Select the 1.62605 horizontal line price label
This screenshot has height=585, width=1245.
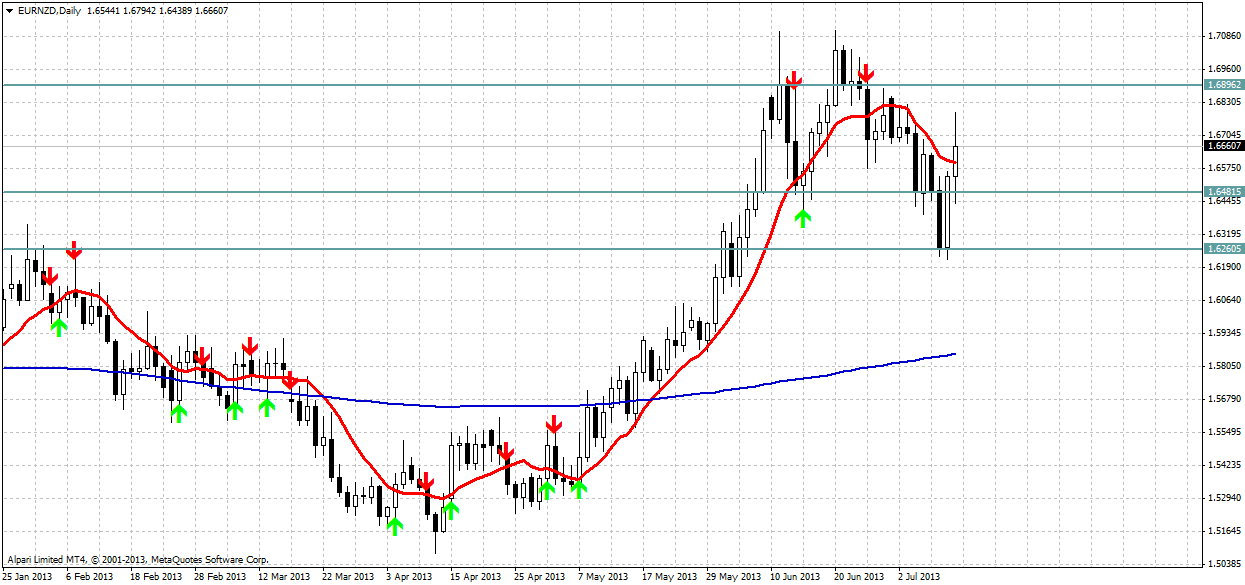click(x=1224, y=248)
